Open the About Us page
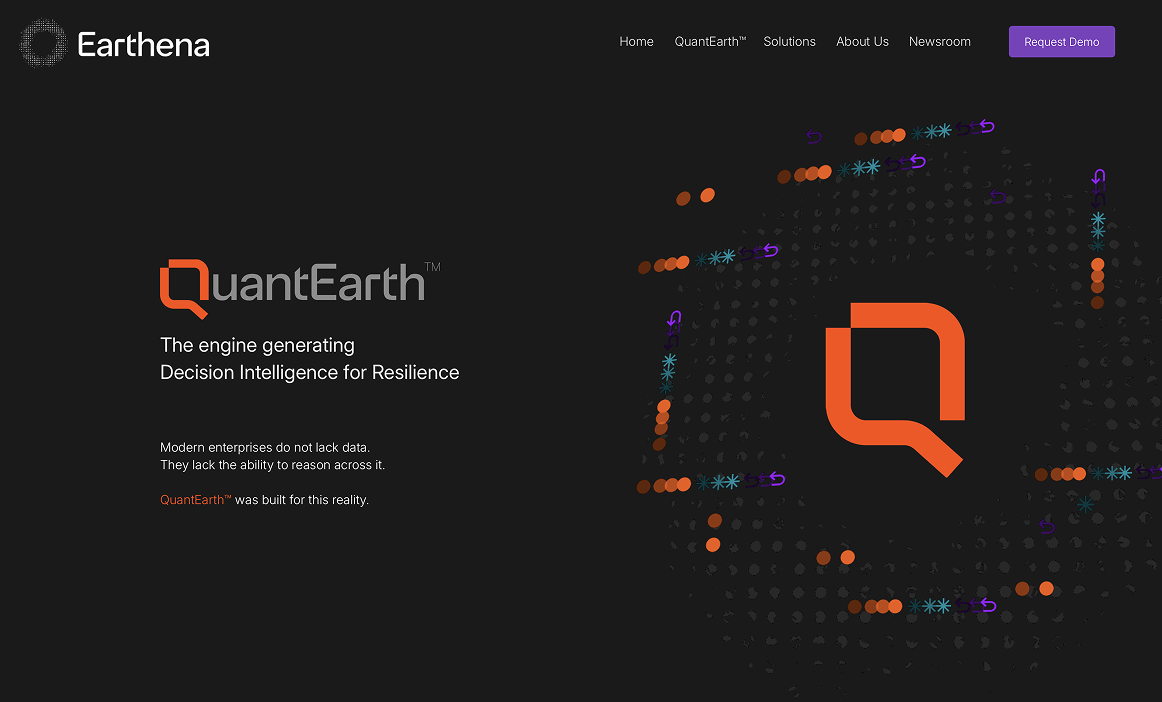The height and width of the screenshot is (702, 1162). (x=862, y=42)
